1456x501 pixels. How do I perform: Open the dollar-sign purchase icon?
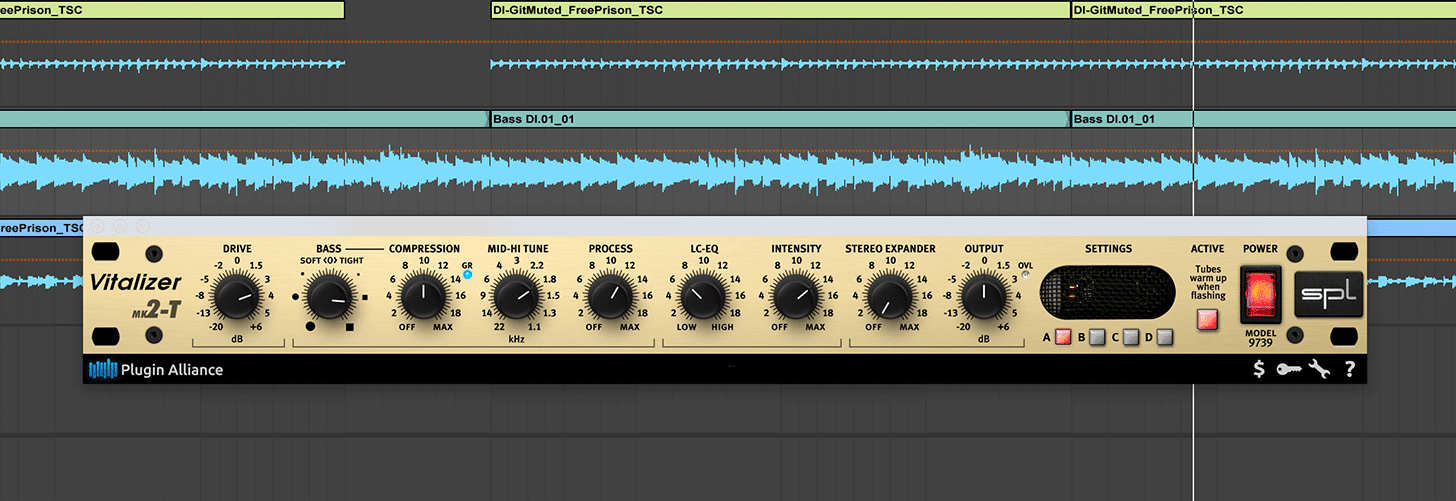point(1259,370)
